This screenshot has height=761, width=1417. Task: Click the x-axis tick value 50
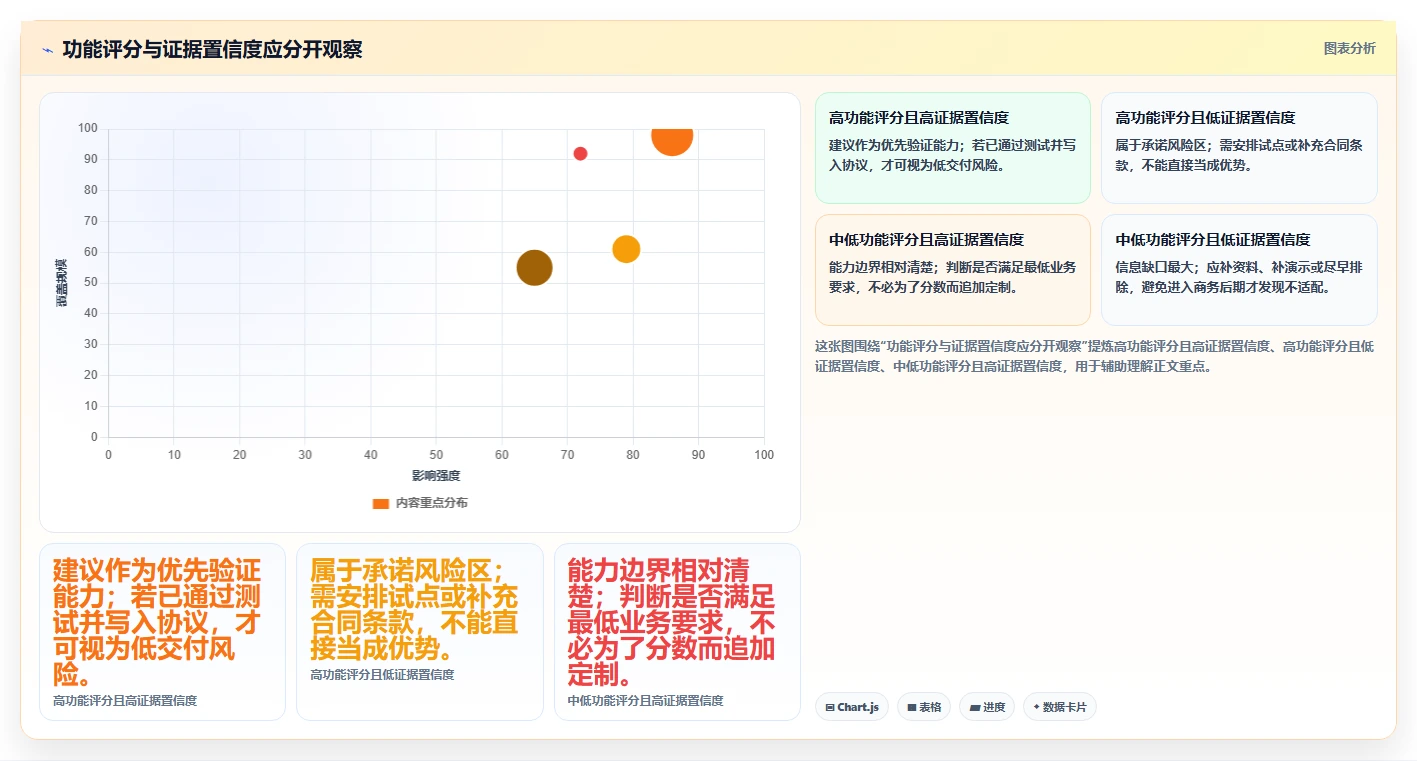point(436,455)
